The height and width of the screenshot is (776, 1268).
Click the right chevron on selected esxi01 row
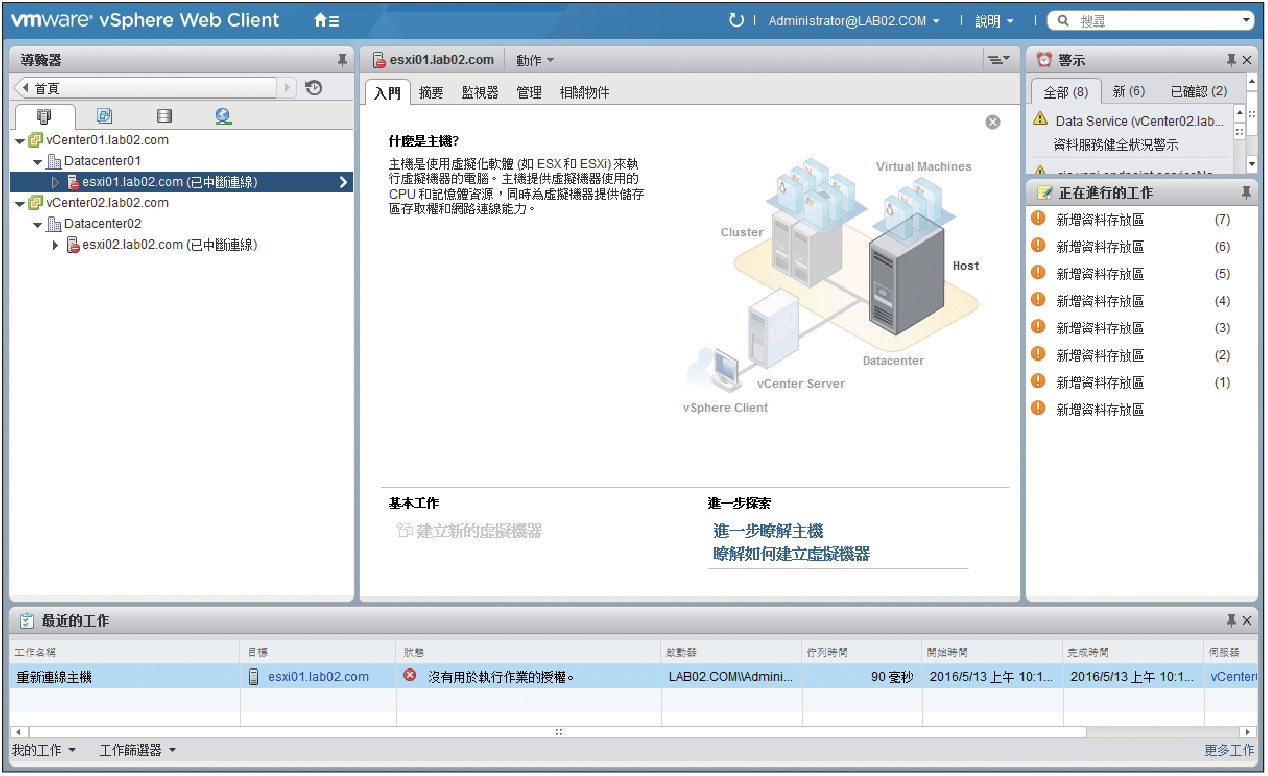[343, 182]
